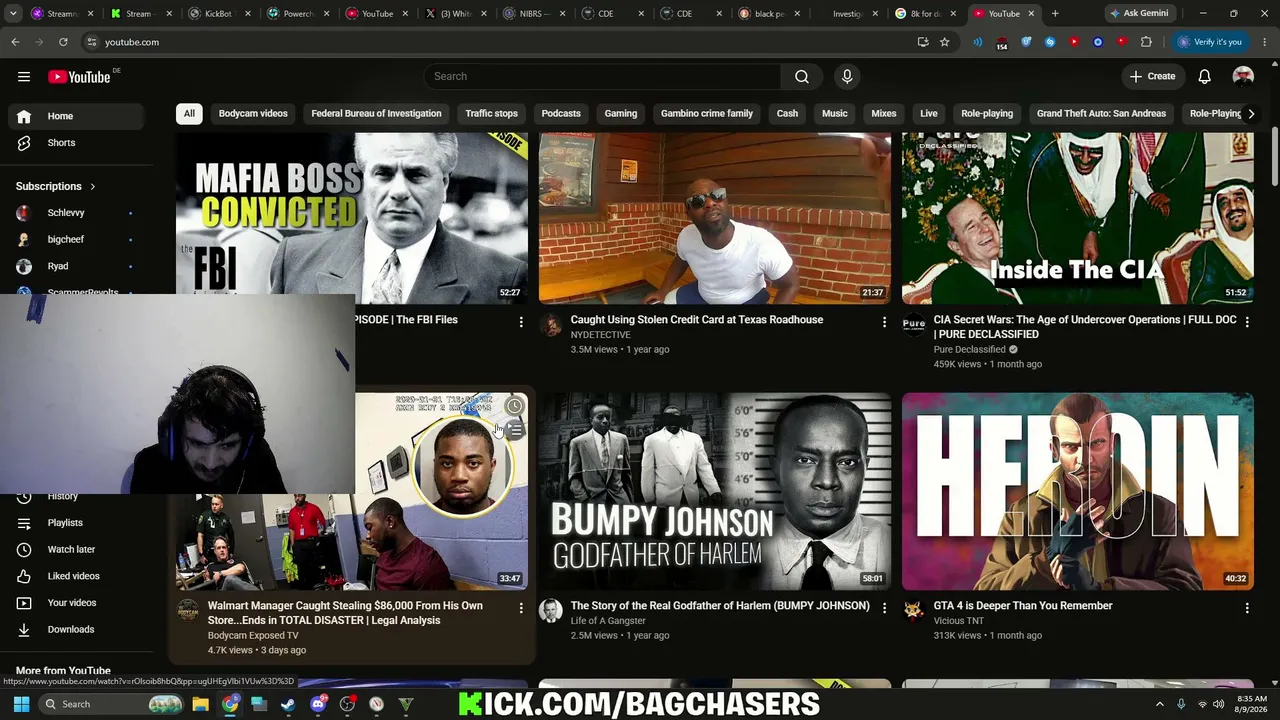Viewport: 1280px width, 720px height.
Task: Filter by Podcasts chip
Action: [561, 114]
